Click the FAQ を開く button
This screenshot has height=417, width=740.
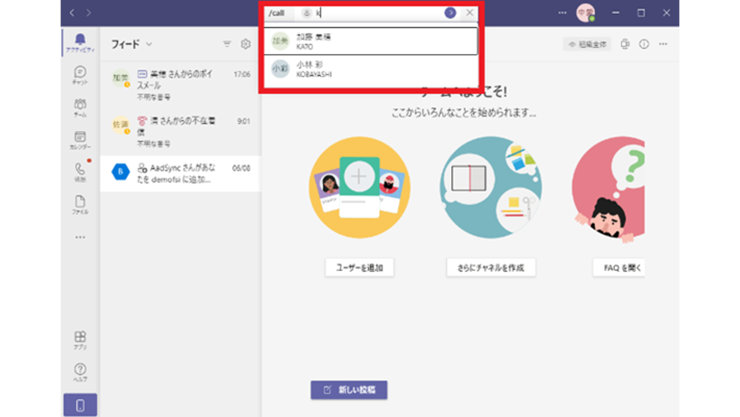tap(619, 267)
